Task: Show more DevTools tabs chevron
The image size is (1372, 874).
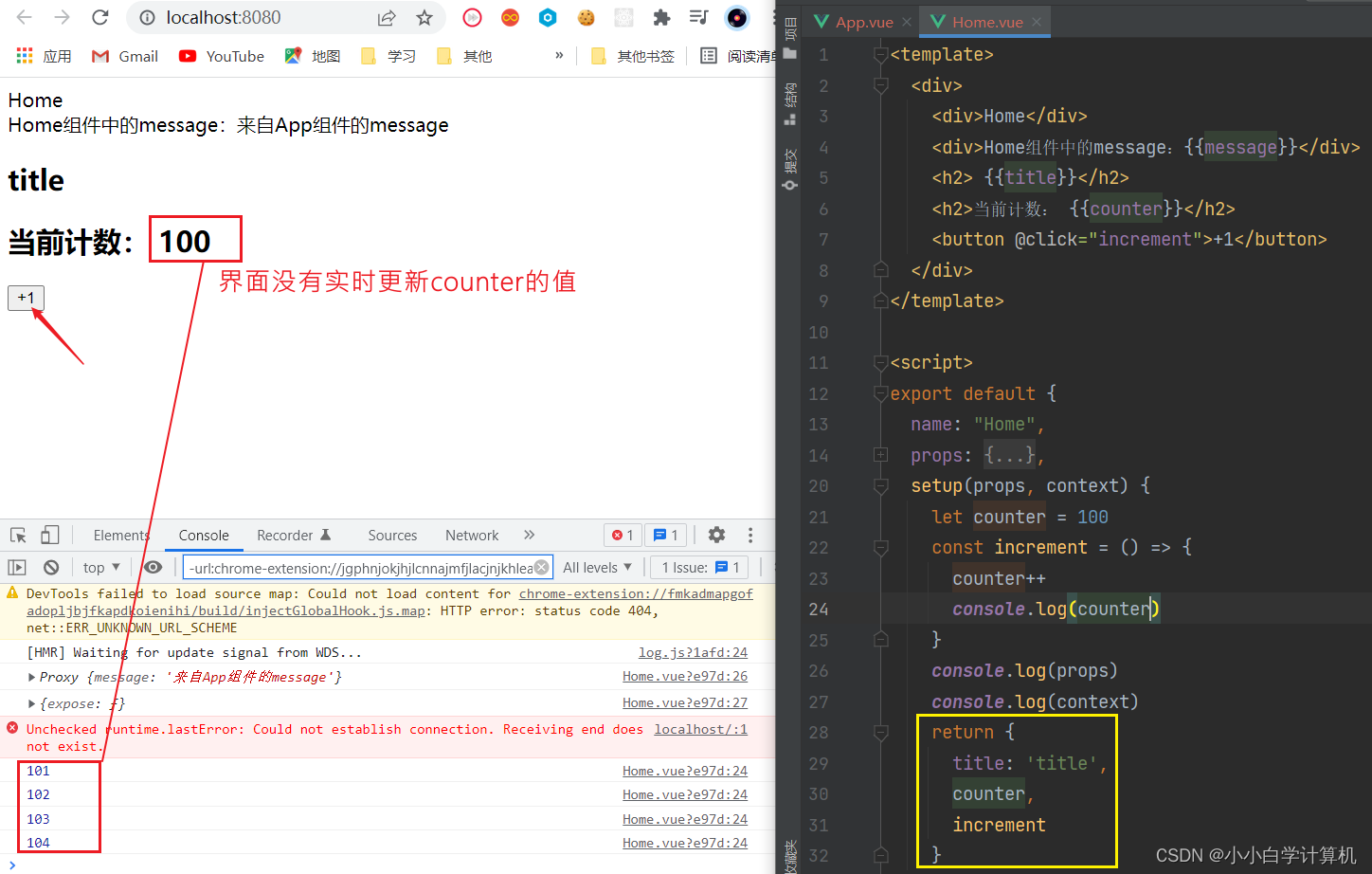Action: 530,535
